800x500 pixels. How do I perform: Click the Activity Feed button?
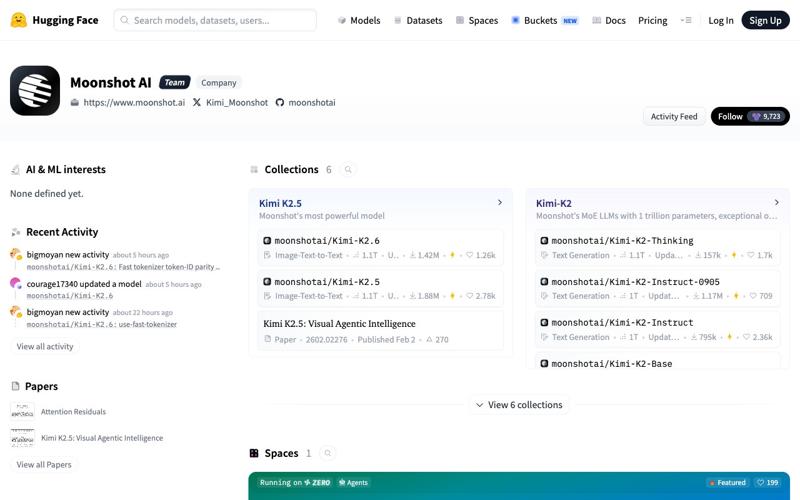[673, 116]
